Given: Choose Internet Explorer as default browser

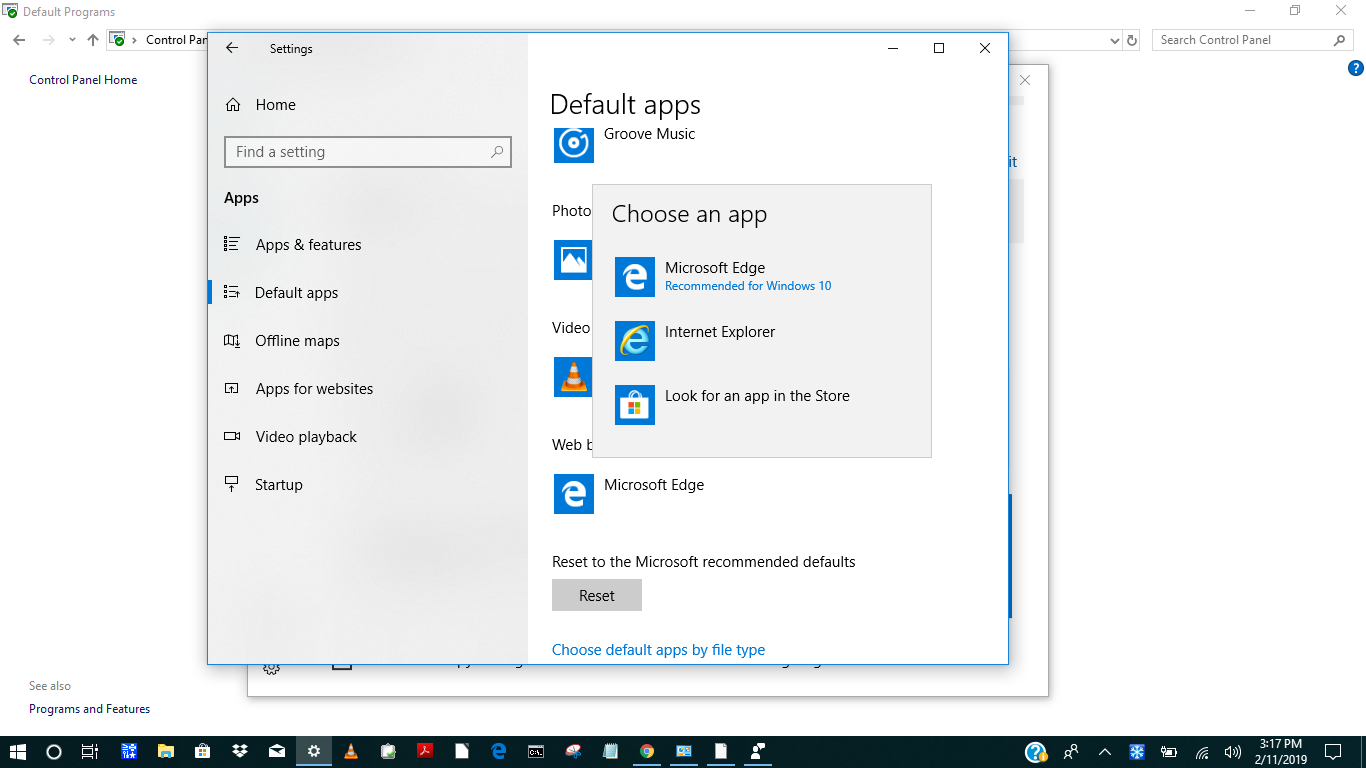Looking at the screenshot, I should click(x=761, y=341).
